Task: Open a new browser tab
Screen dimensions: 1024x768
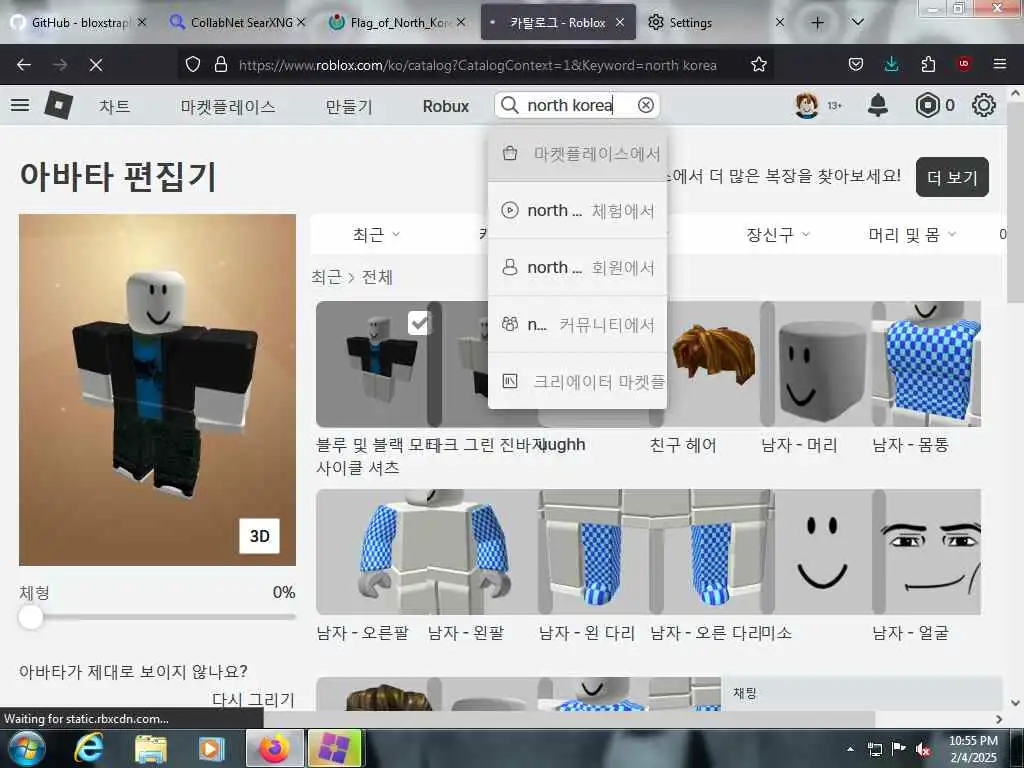Action: 817,23
